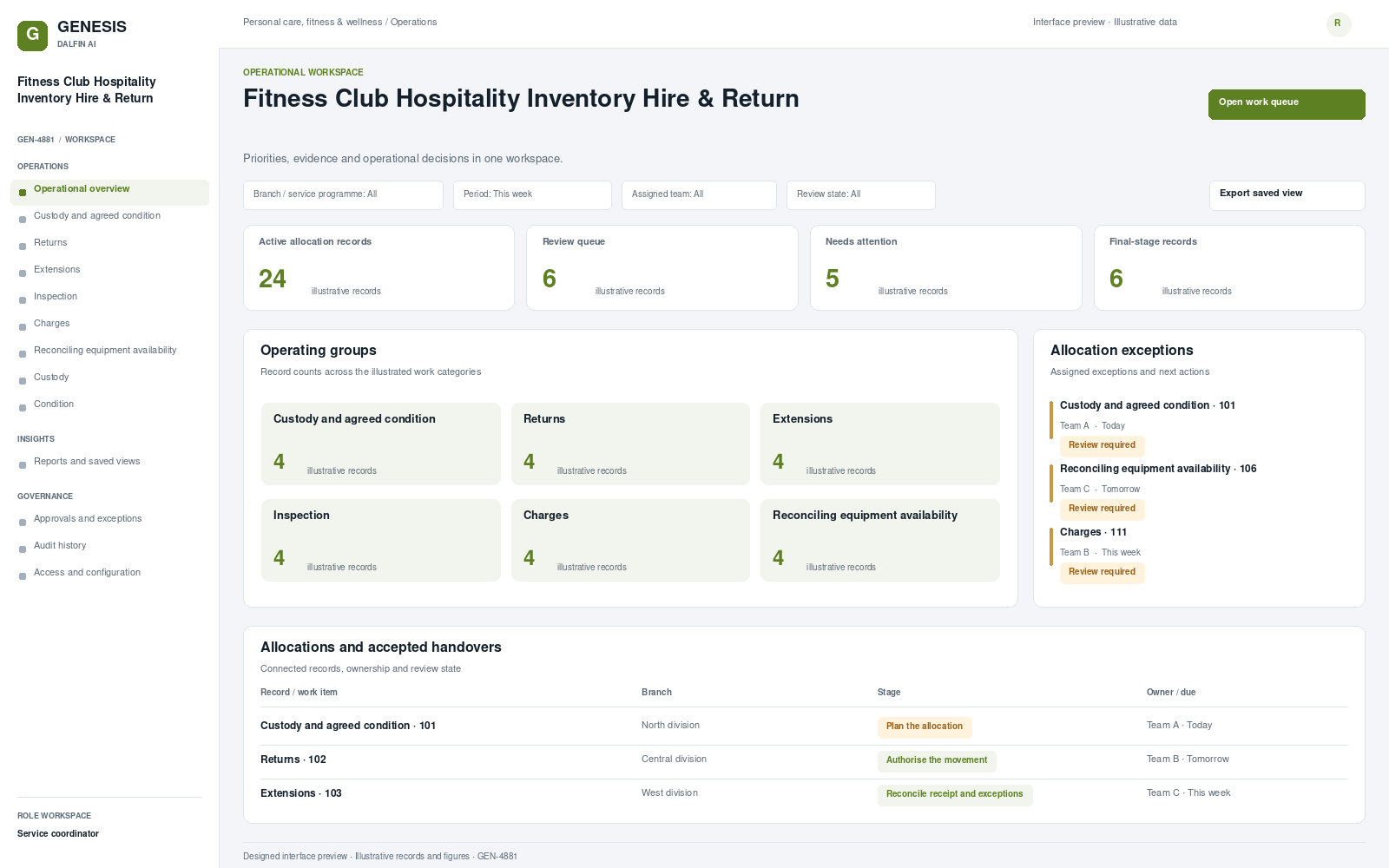Click the Genesis G logo icon
Screen dimensions: 1389x868
32,36
